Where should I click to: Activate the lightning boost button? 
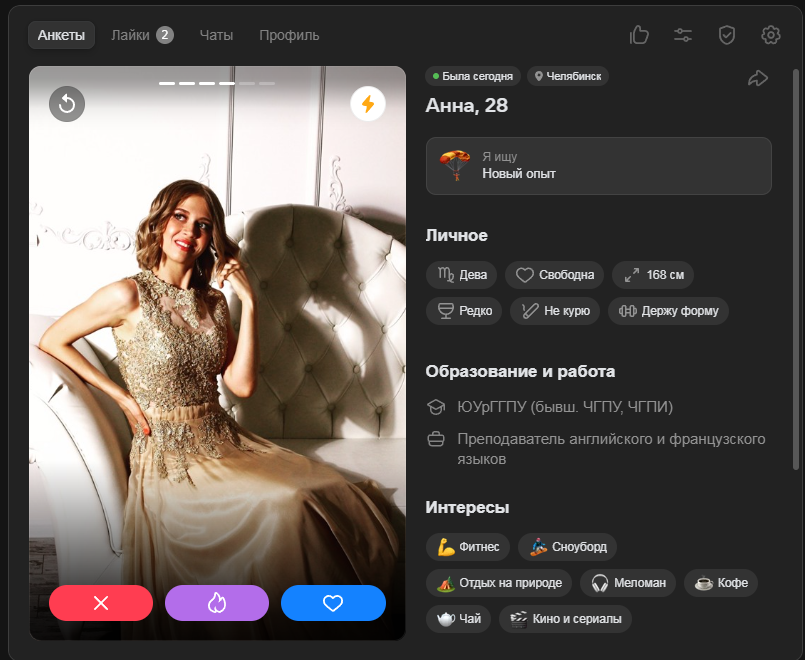[368, 104]
